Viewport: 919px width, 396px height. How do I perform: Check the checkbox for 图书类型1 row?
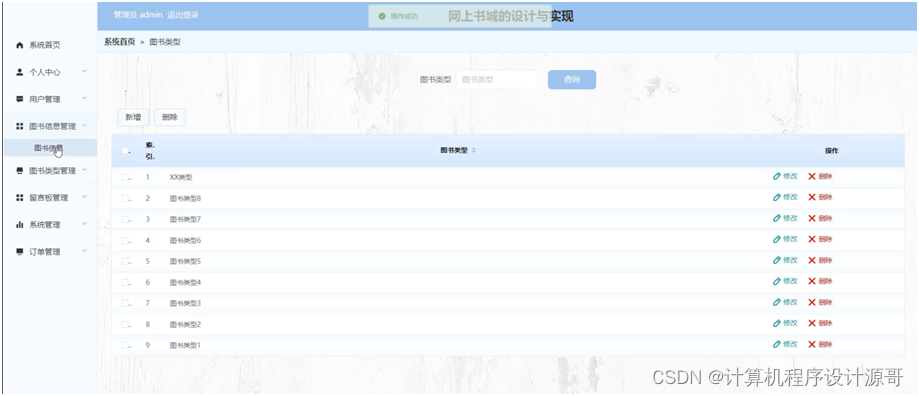125,345
